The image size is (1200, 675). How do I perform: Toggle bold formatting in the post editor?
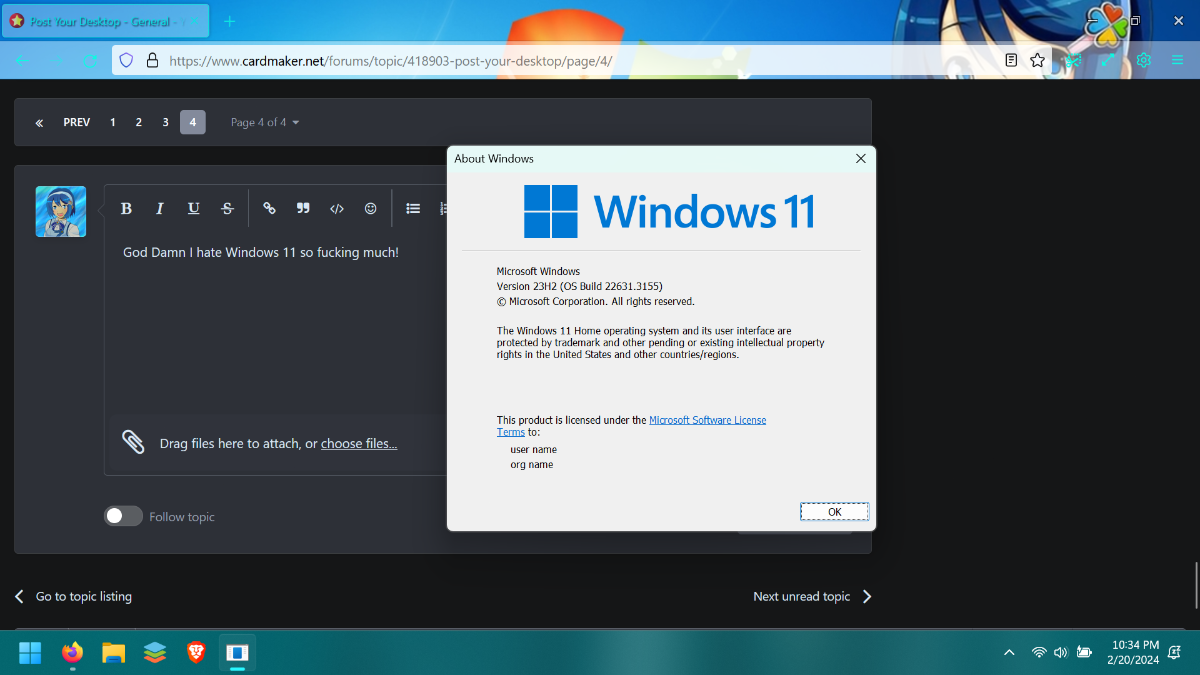[126, 208]
